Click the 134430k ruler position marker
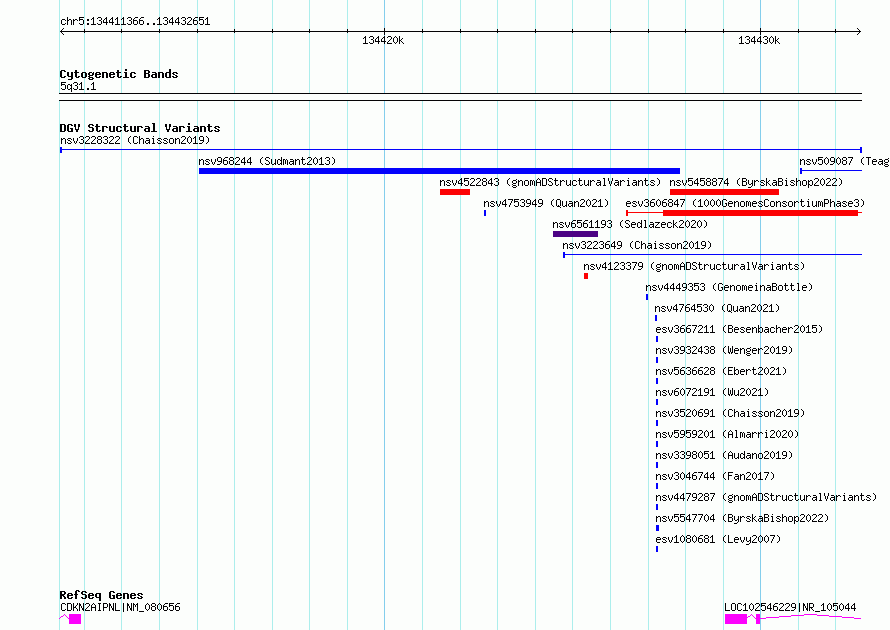The width and height of the screenshot is (890, 630). point(759,40)
